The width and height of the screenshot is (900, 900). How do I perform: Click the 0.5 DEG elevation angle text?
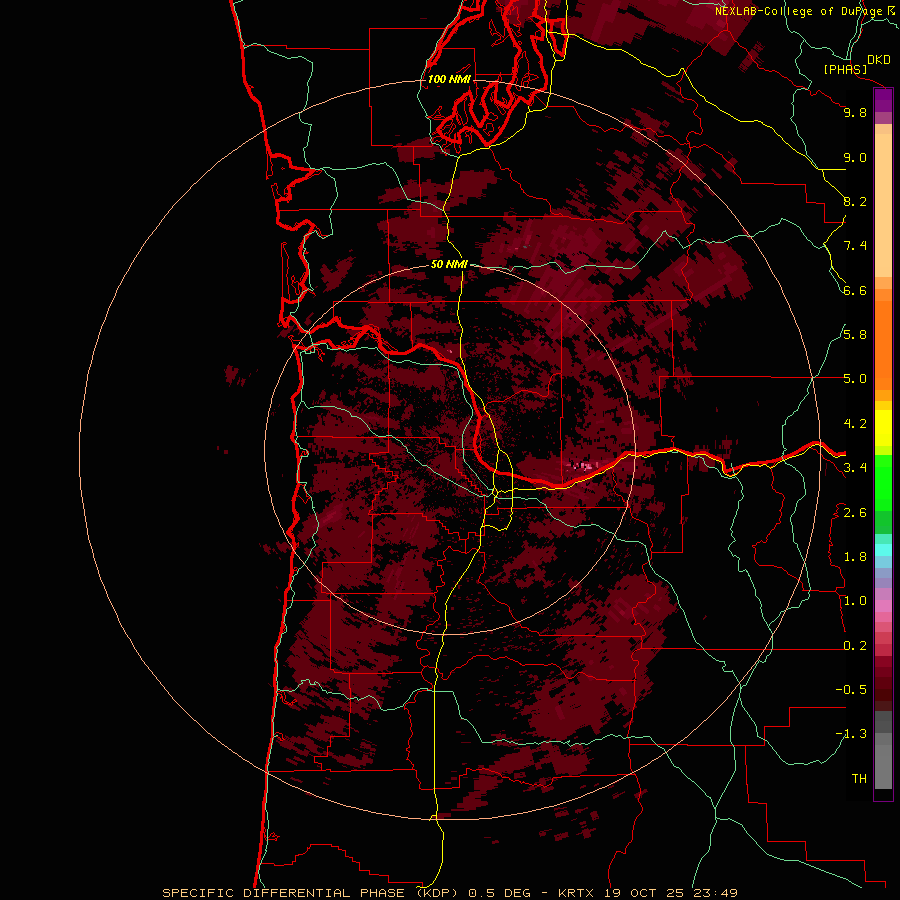point(499,893)
